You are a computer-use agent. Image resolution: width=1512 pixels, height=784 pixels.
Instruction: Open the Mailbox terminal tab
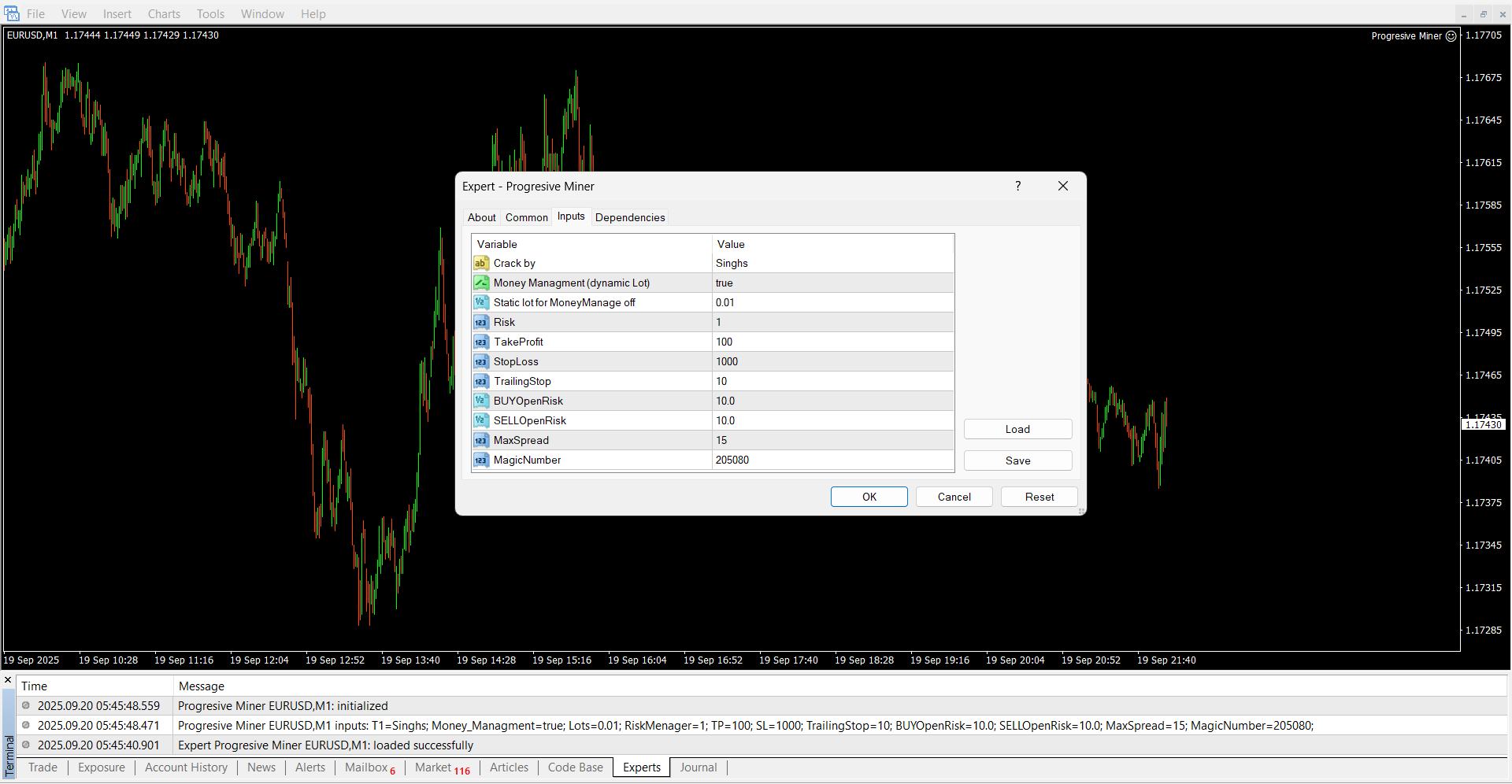click(367, 767)
